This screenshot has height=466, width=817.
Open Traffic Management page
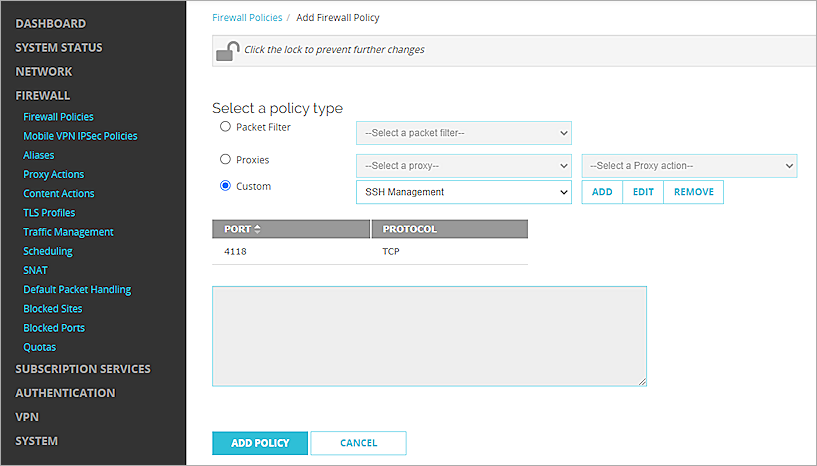coord(68,232)
